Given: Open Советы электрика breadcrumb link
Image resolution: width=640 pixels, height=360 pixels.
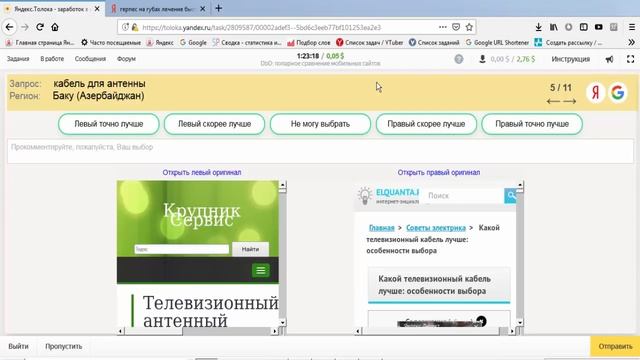Looking at the screenshot, I should tap(436, 228).
